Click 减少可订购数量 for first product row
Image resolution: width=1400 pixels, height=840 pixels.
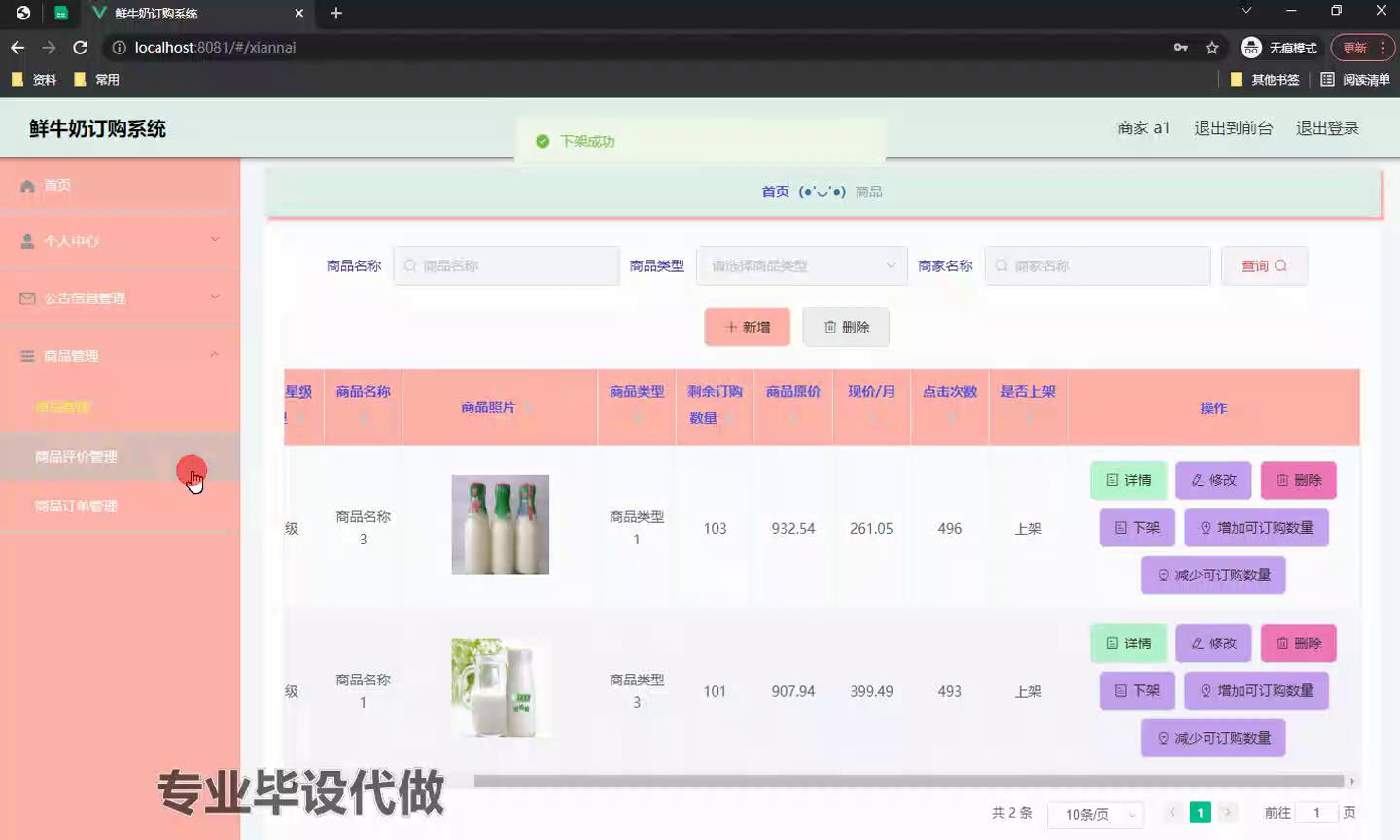tap(1213, 576)
